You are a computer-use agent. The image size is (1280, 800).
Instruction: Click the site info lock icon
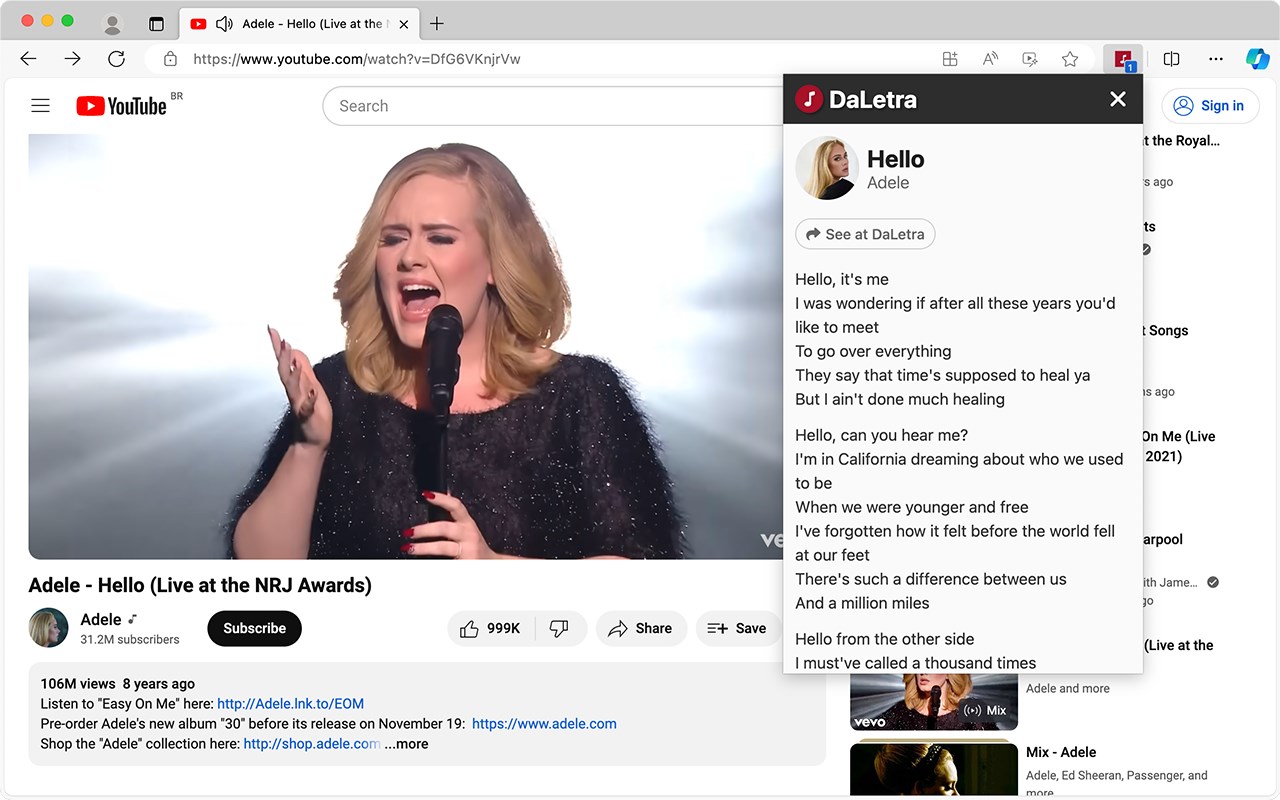tap(170, 59)
